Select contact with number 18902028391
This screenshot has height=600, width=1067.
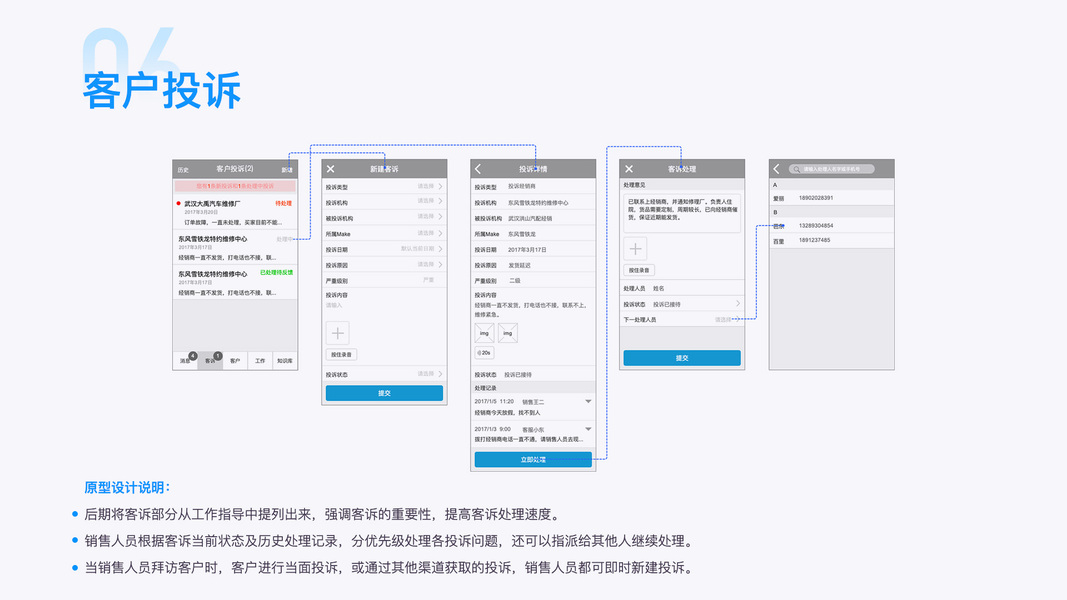[x=832, y=198]
